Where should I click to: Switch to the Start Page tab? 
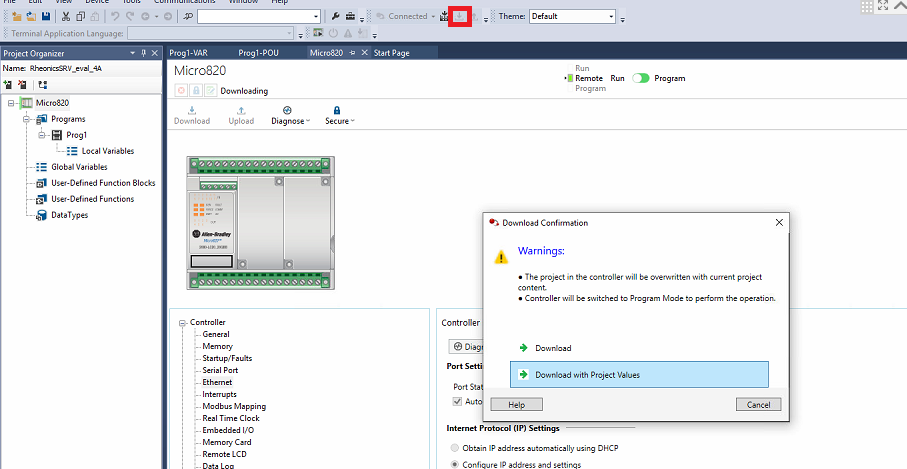tap(391, 53)
